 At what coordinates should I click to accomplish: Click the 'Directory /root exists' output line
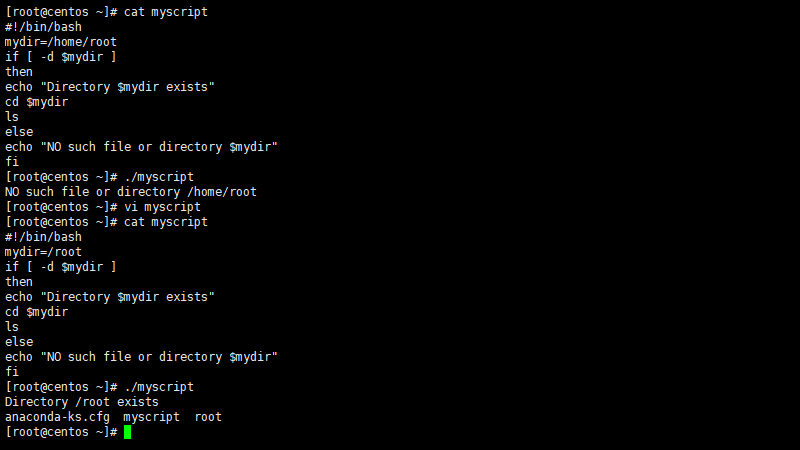(82, 402)
